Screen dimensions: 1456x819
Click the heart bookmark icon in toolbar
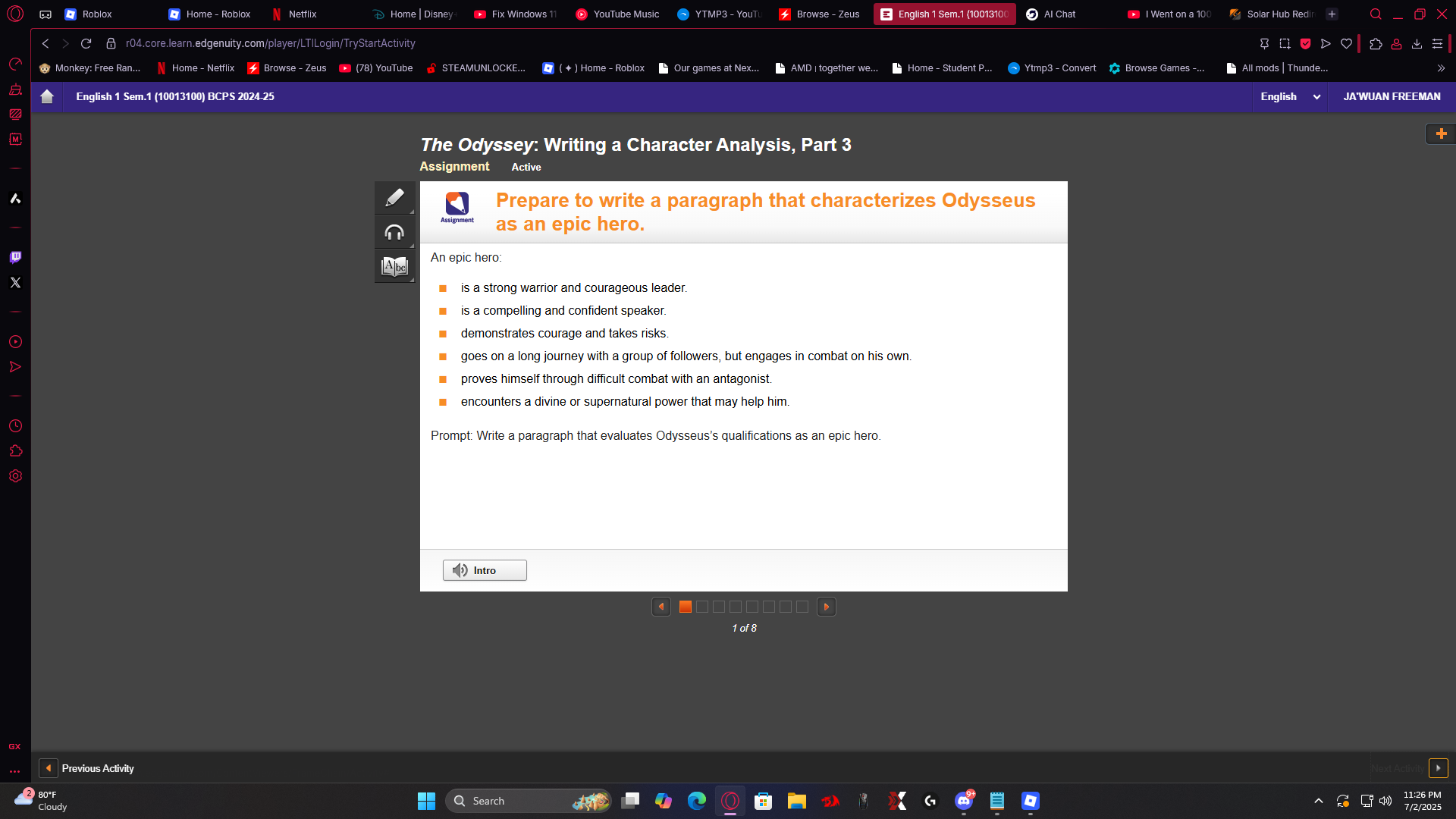click(1346, 43)
